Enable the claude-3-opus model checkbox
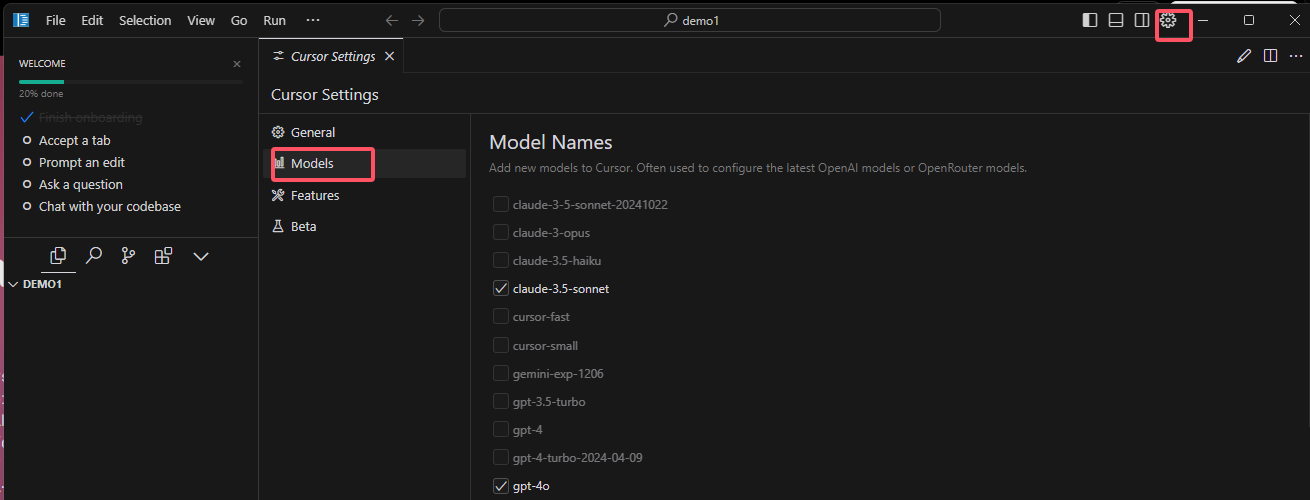 [501, 233]
